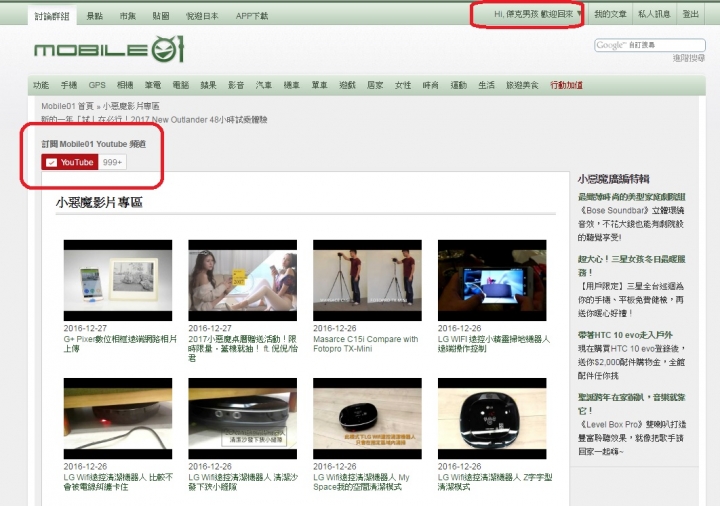Open the 2017小惡魔桌曆 video thumbnail
720x506 pixels.
(242, 280)
